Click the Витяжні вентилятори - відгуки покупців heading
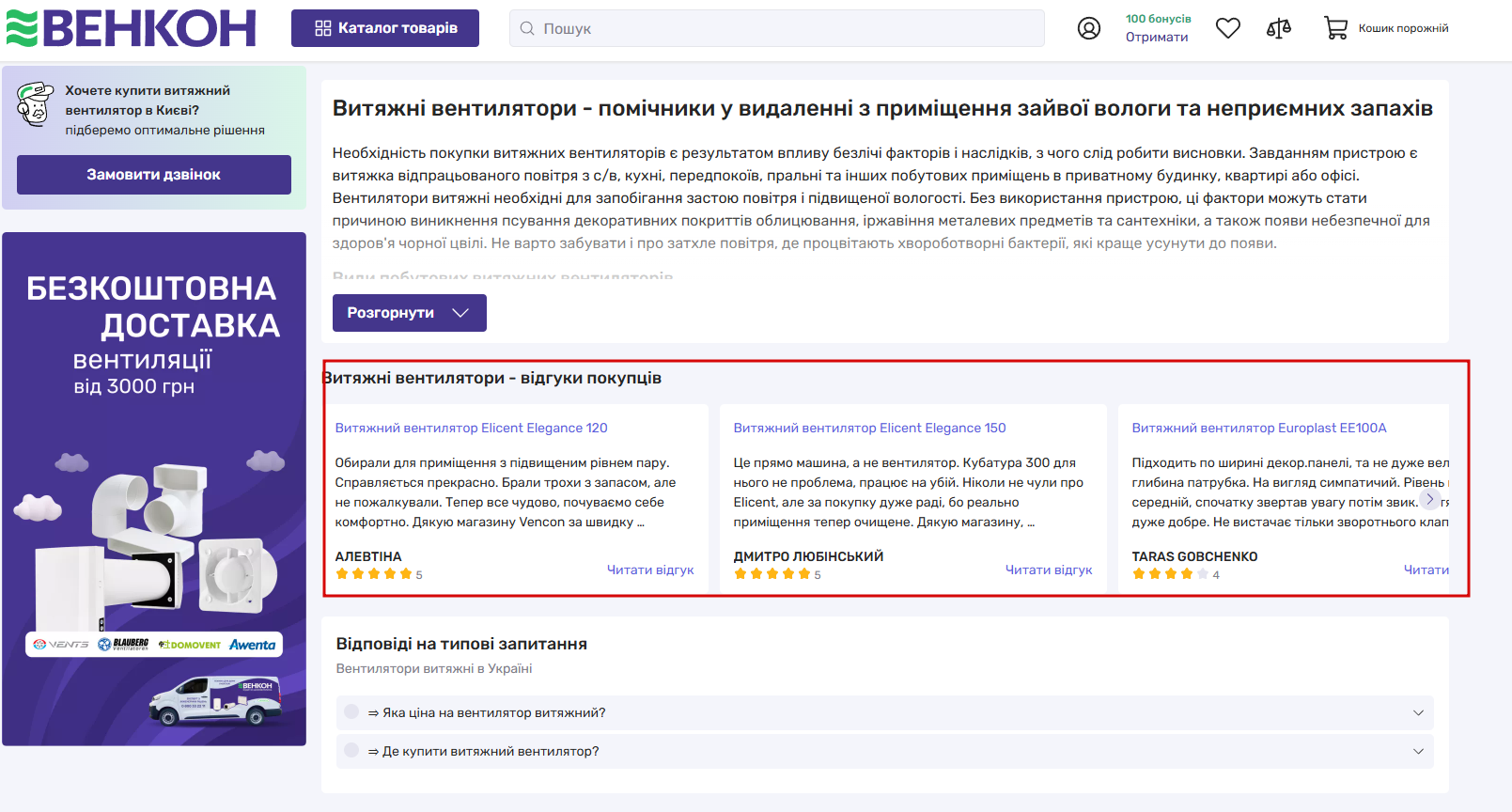 [492, 378]
